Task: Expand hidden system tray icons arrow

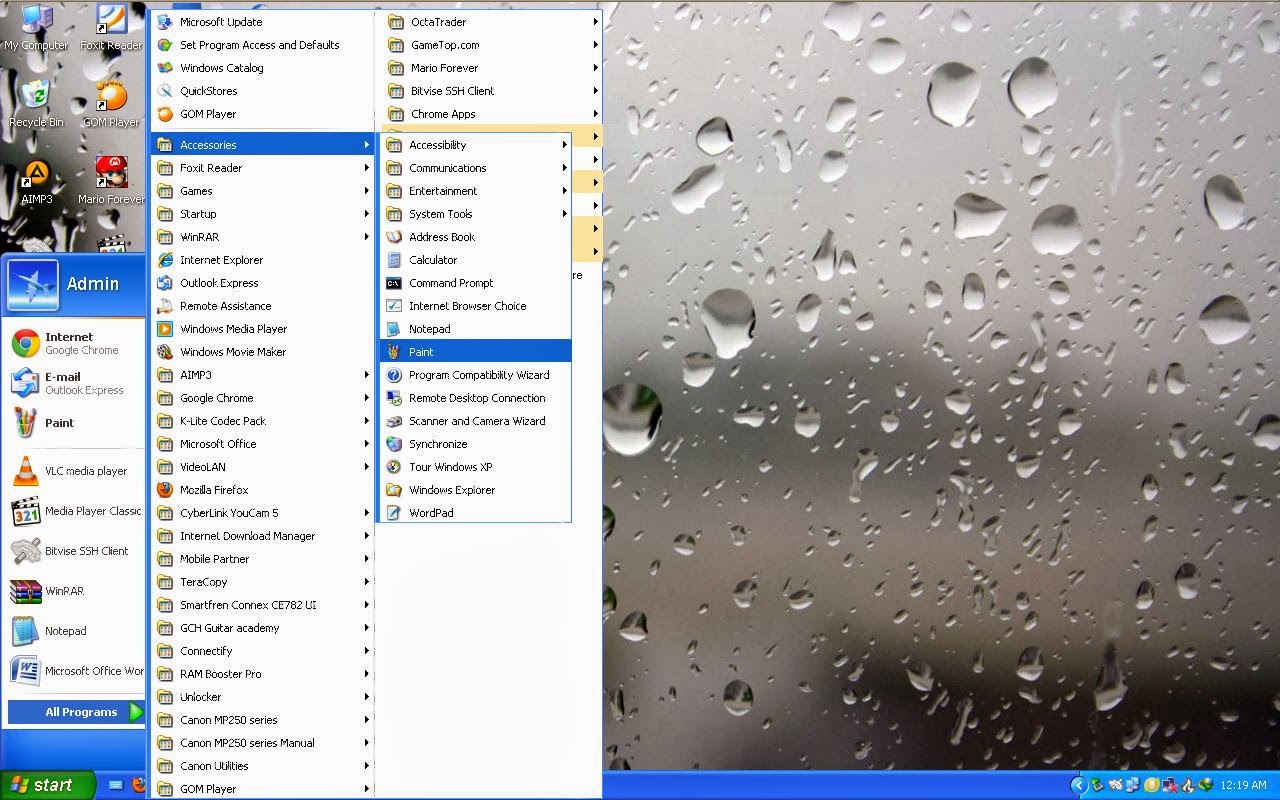Action: point(1078,786)
